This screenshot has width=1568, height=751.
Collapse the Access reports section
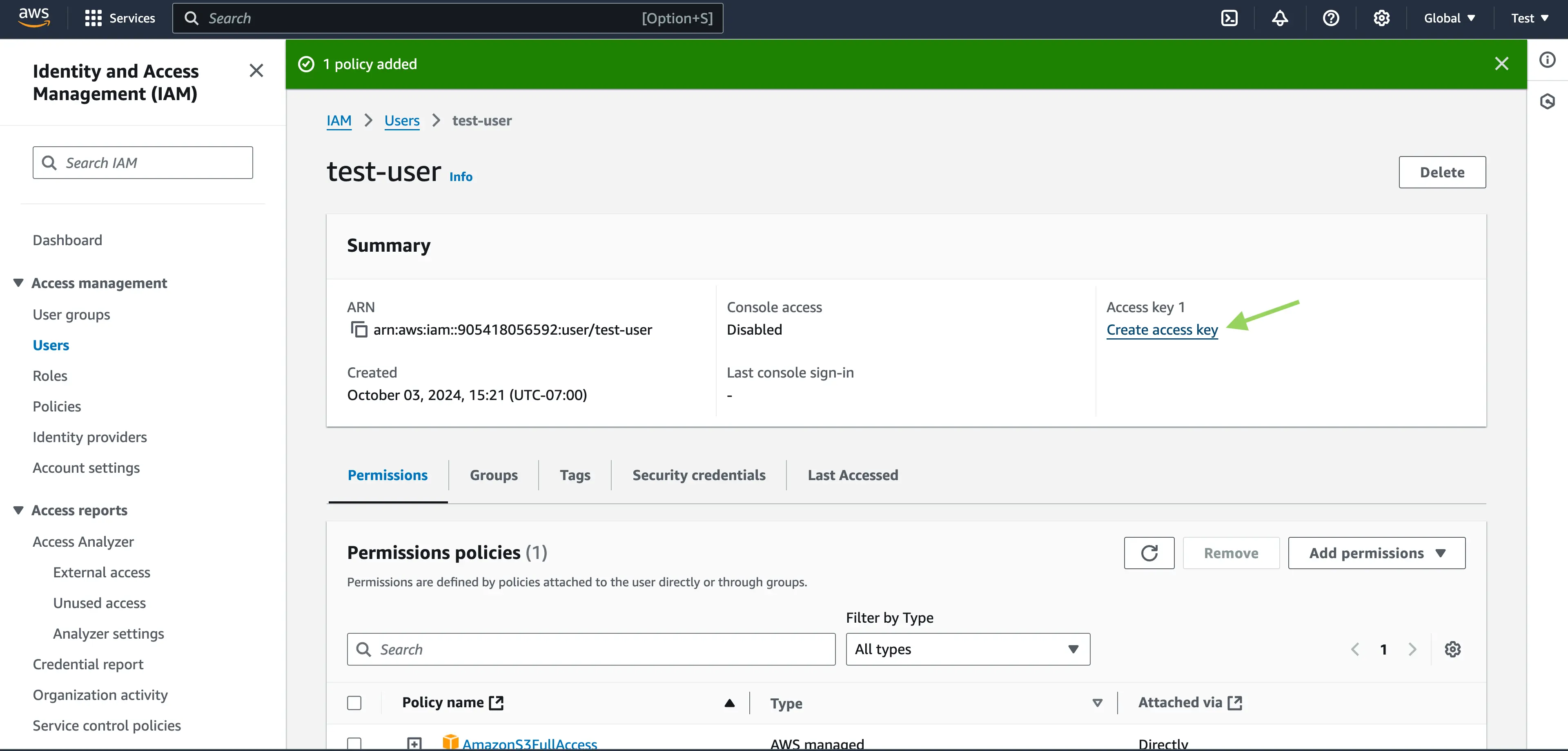tap(18, 510)
